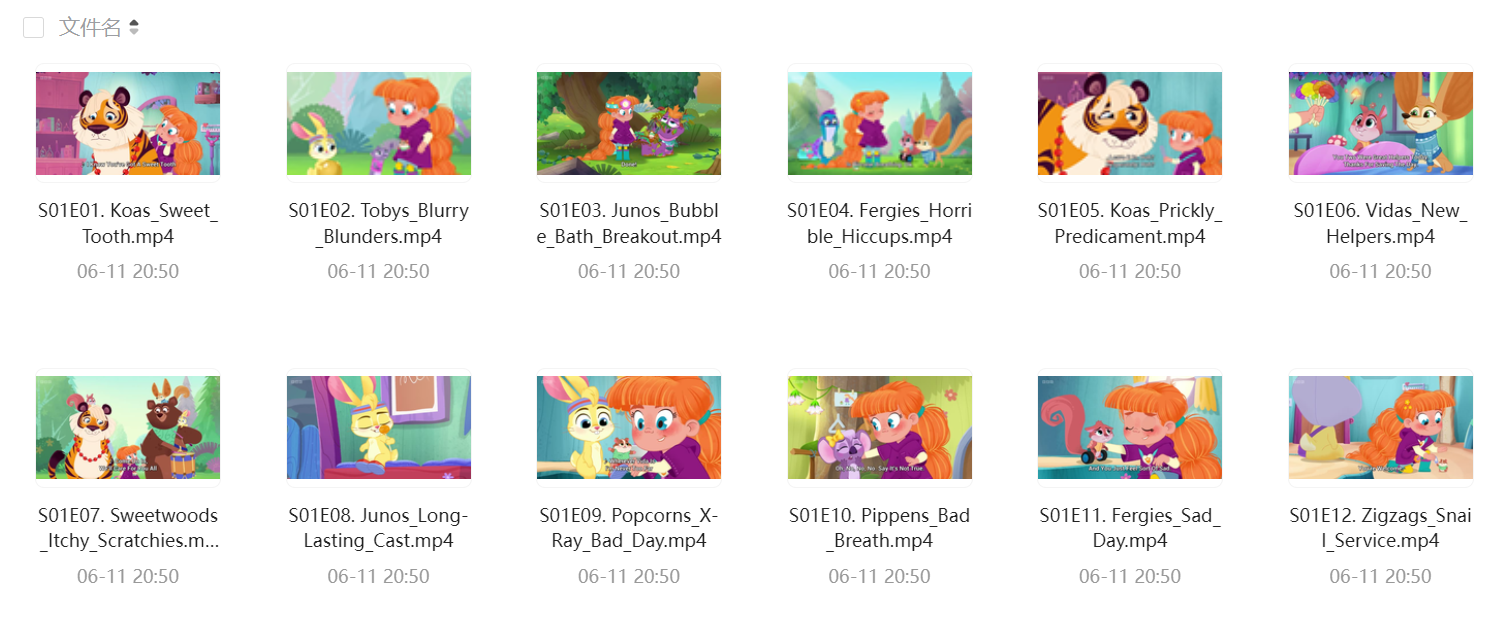The image size is (1496, 636).
Task: Sort files using the 文件名 sort arrows
Action: click(134, 28)
